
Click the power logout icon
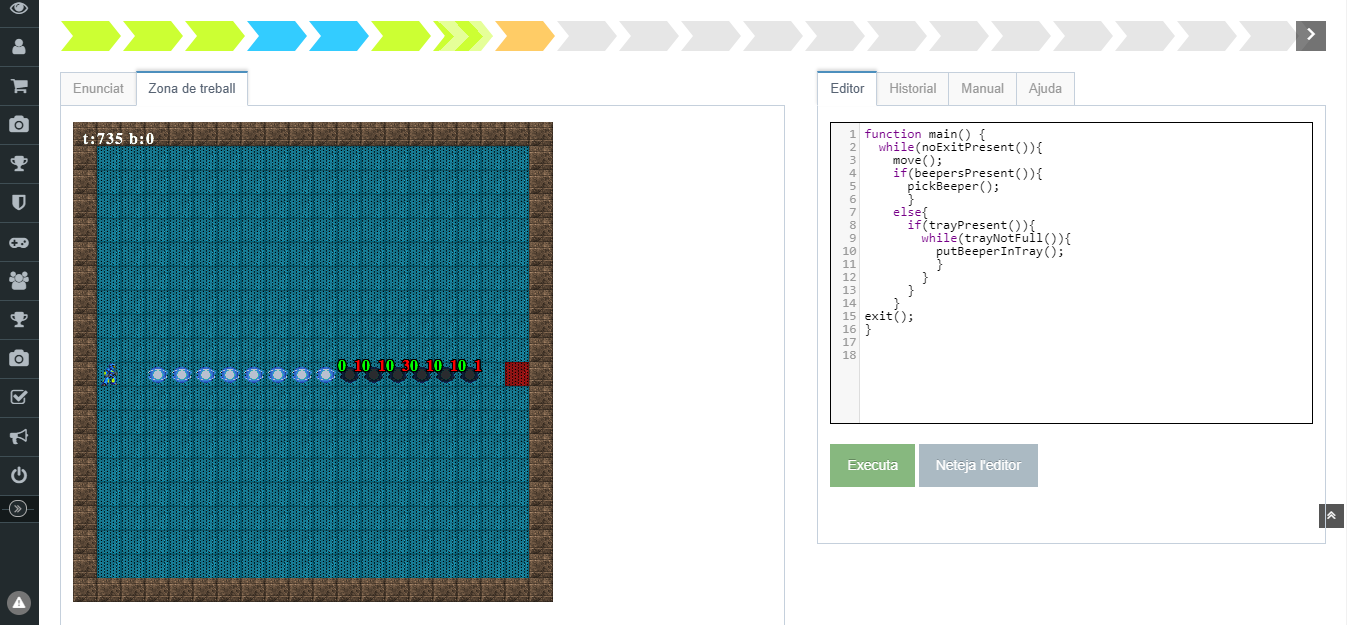tap(18, 475)
